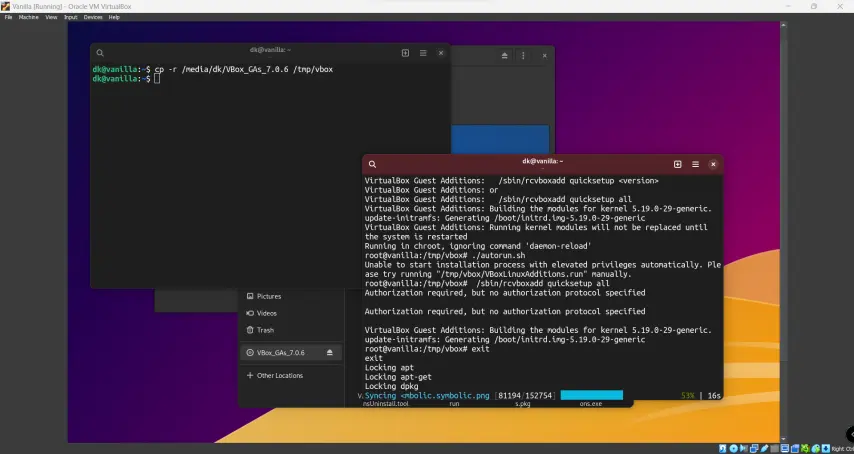Close the file manager window
This screenshot has width=854, height=454.
[545, 56]
